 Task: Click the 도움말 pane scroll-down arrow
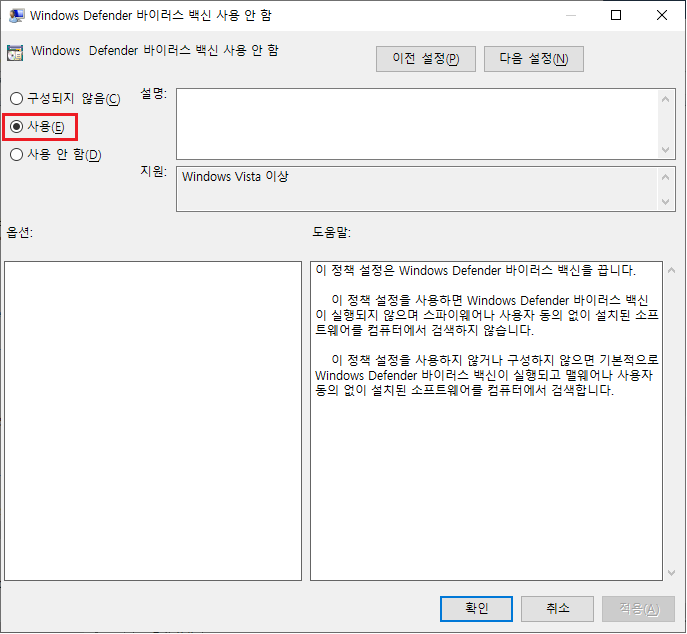tap(671, 573)
